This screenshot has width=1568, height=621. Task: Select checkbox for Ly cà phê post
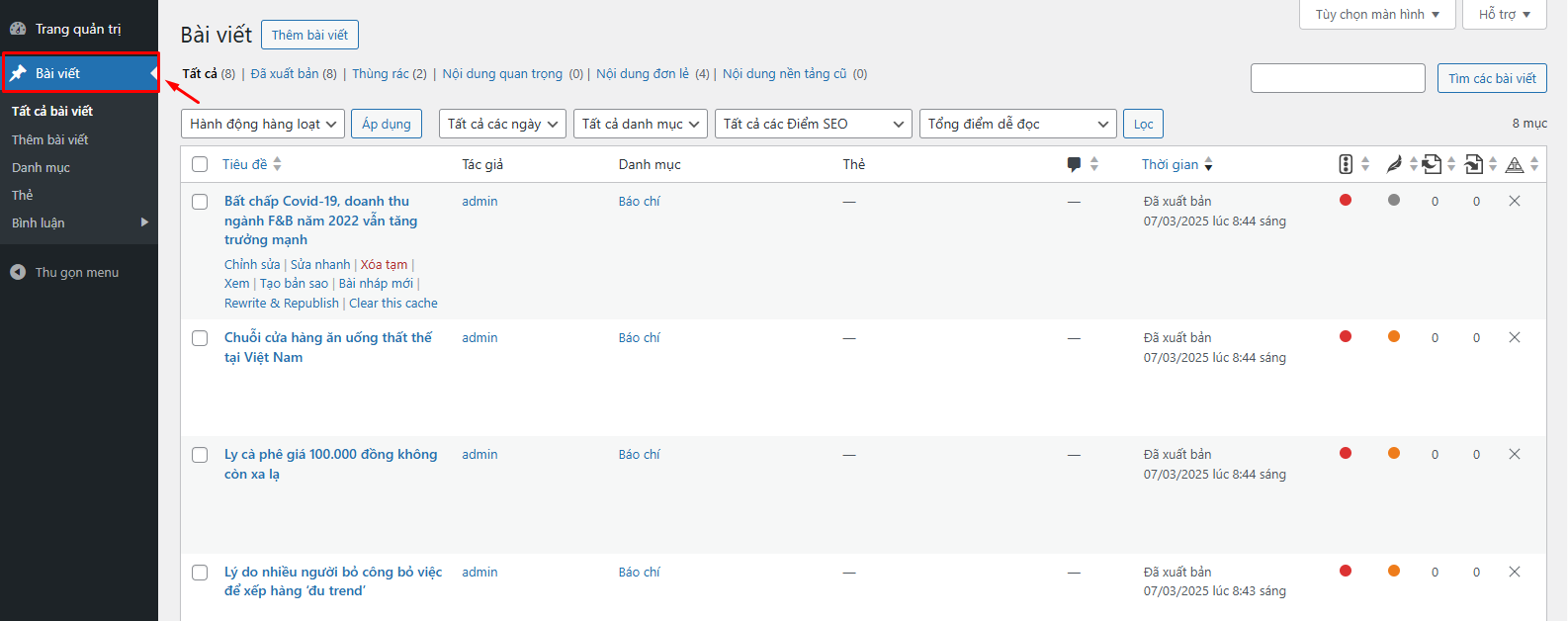(200, 455)
